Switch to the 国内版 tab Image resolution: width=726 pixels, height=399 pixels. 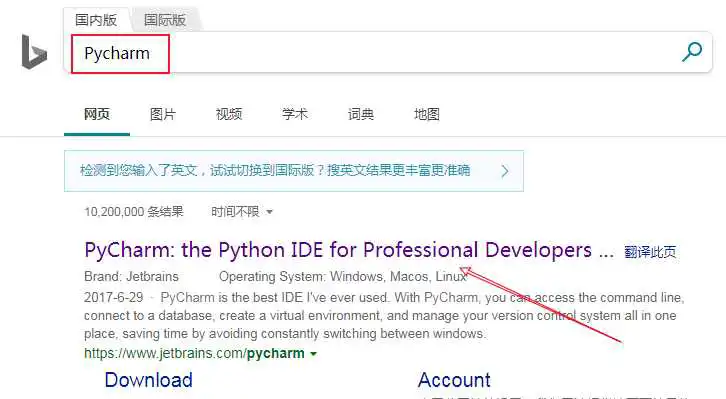pos(96,20)
